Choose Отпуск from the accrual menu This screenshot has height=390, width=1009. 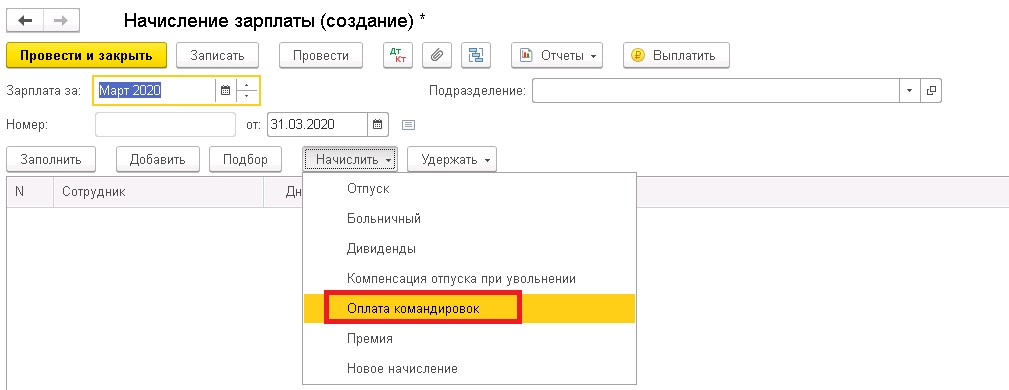[469, 189]
